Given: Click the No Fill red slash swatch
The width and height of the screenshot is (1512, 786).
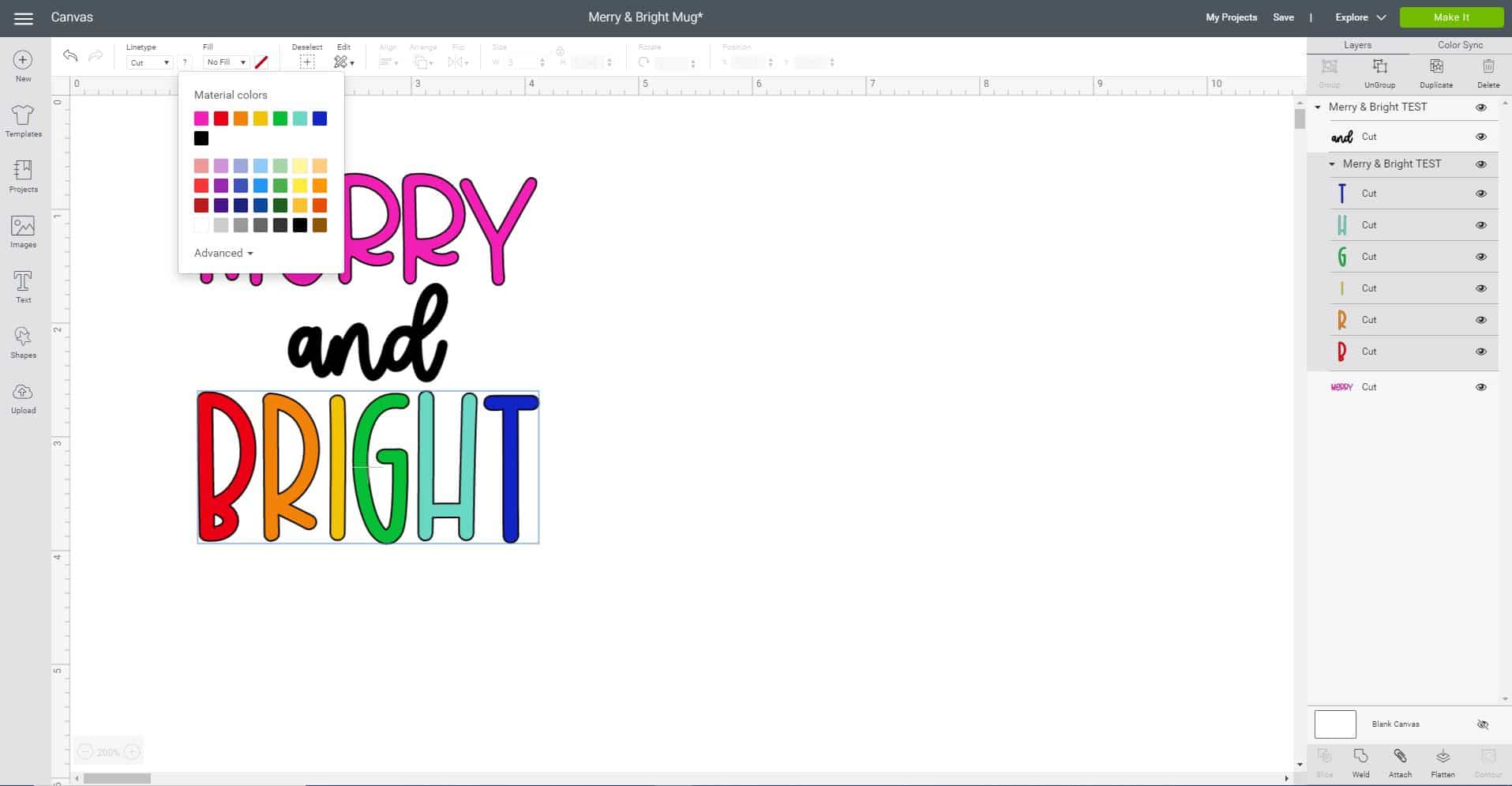Looking at the screenshot, I should tap(261, 62).
